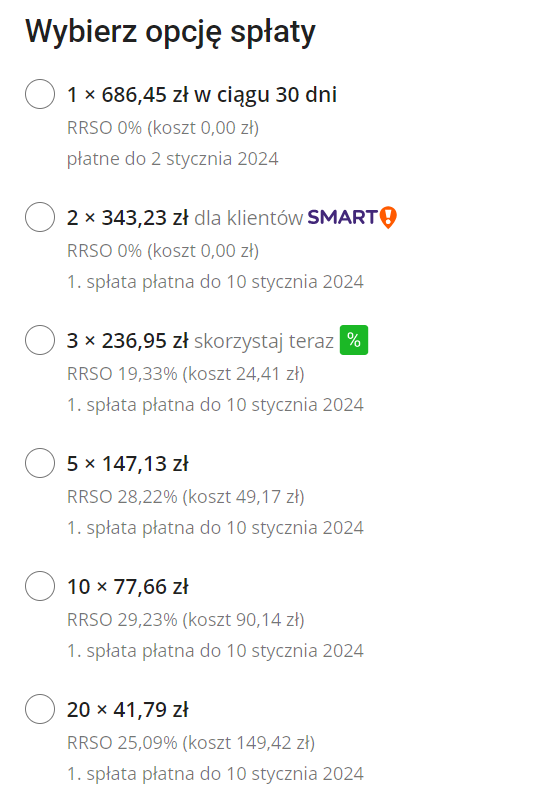Select the 1 × 686,45 zł radio button
Image resolution: width=542 pixels, height=805 pixels.
pos(40,94)
